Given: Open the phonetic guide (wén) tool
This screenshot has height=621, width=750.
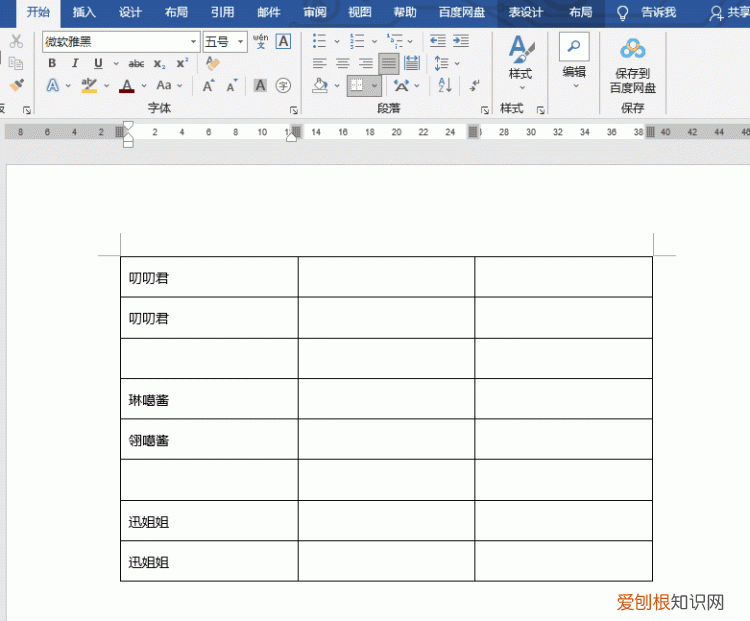Looking at the screenshot, I should pyautogui.click(x=261, y=41).
